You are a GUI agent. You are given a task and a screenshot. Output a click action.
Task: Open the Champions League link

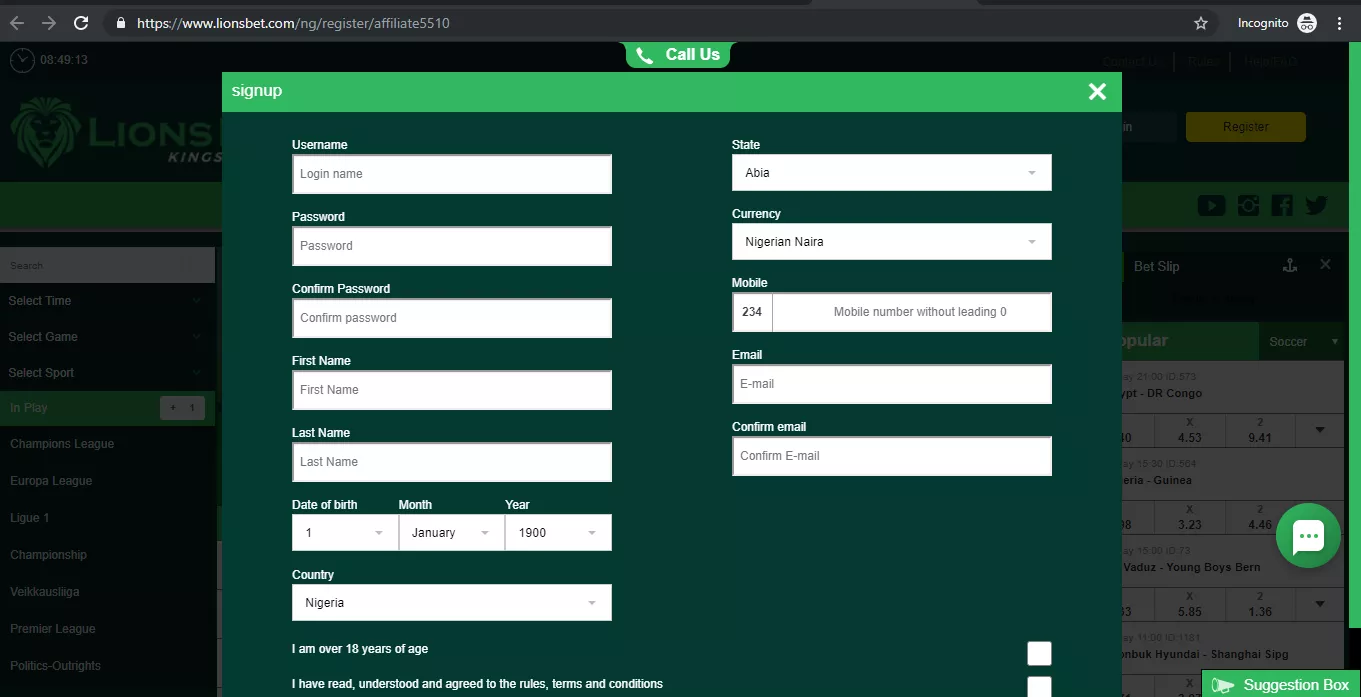point(62,443)
